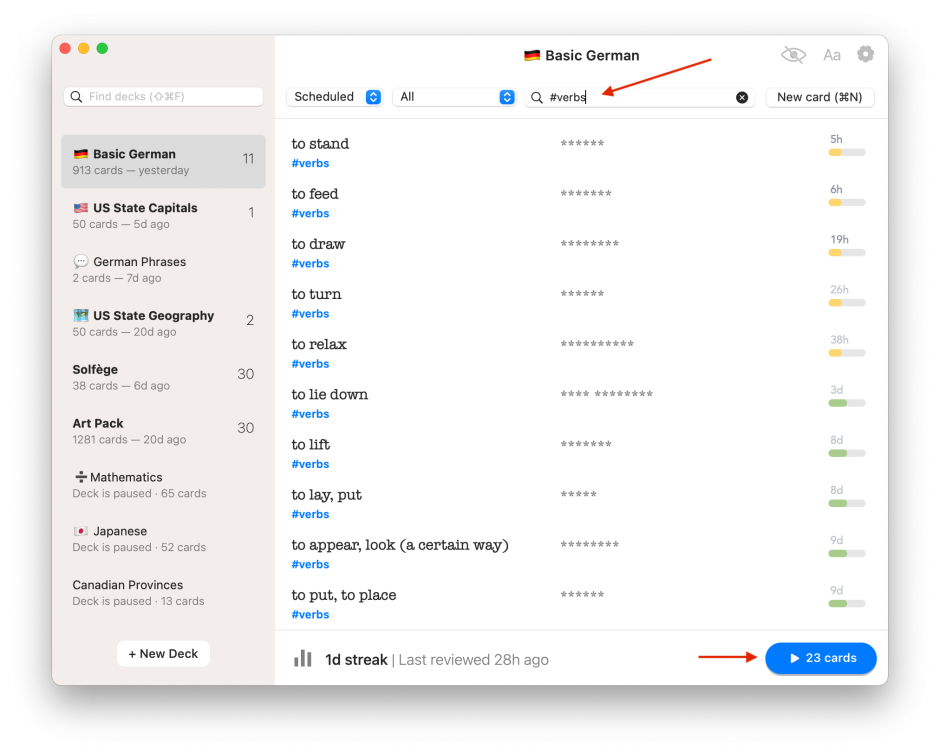Click the division sign icon of Mathematics
This screenshot has width=940, height=754.
(x=81, y=477)
